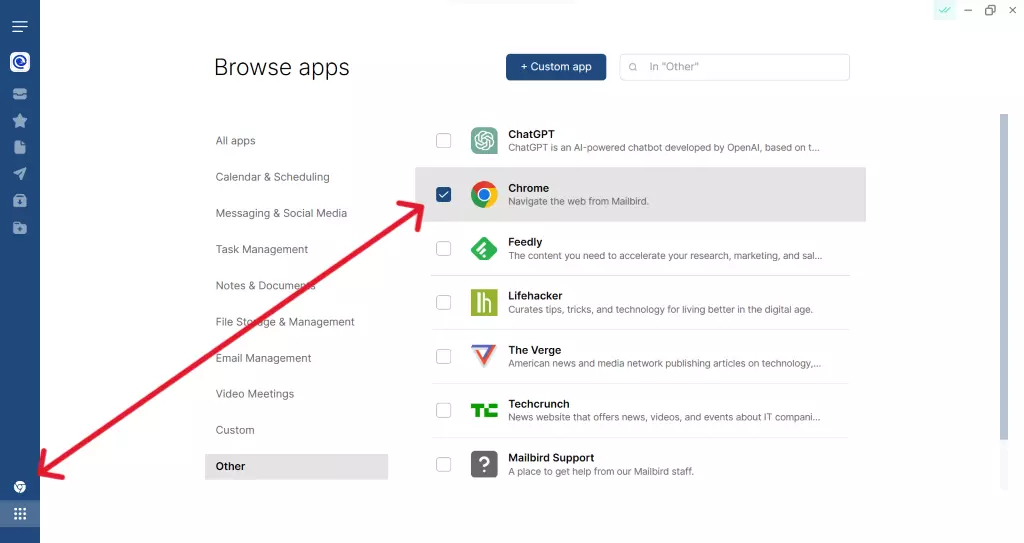Click the Apps grid icon in the sidebar
Viewport: 1024px width, 543px height.
[19, 514]
